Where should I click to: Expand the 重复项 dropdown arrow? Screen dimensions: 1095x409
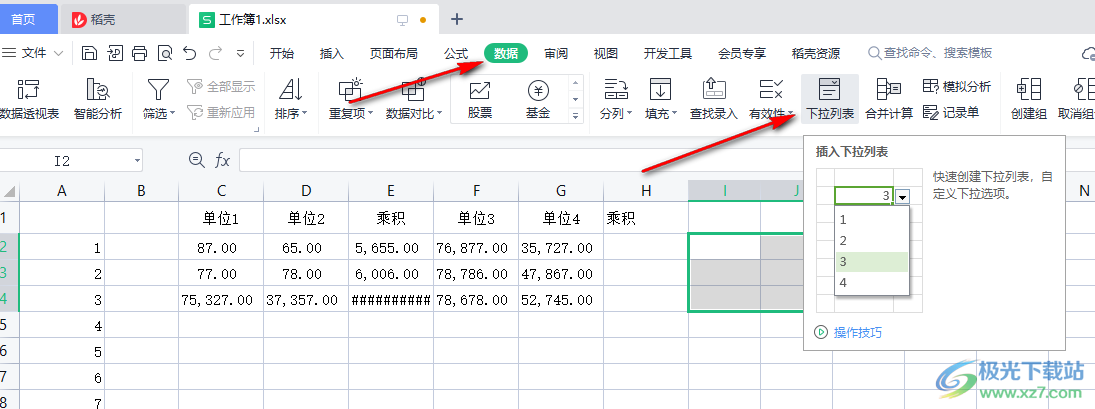(x=370, y=114)
